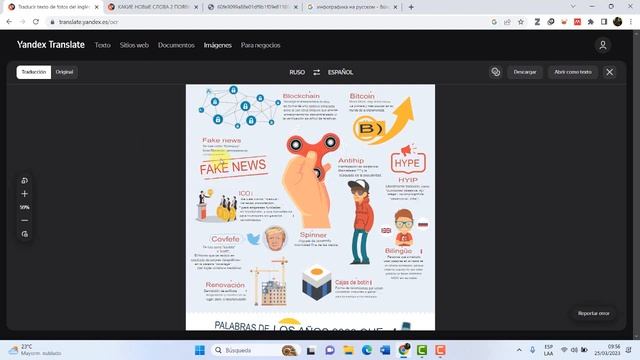Close the Traducir texto de fotos tab

[97, 7]
